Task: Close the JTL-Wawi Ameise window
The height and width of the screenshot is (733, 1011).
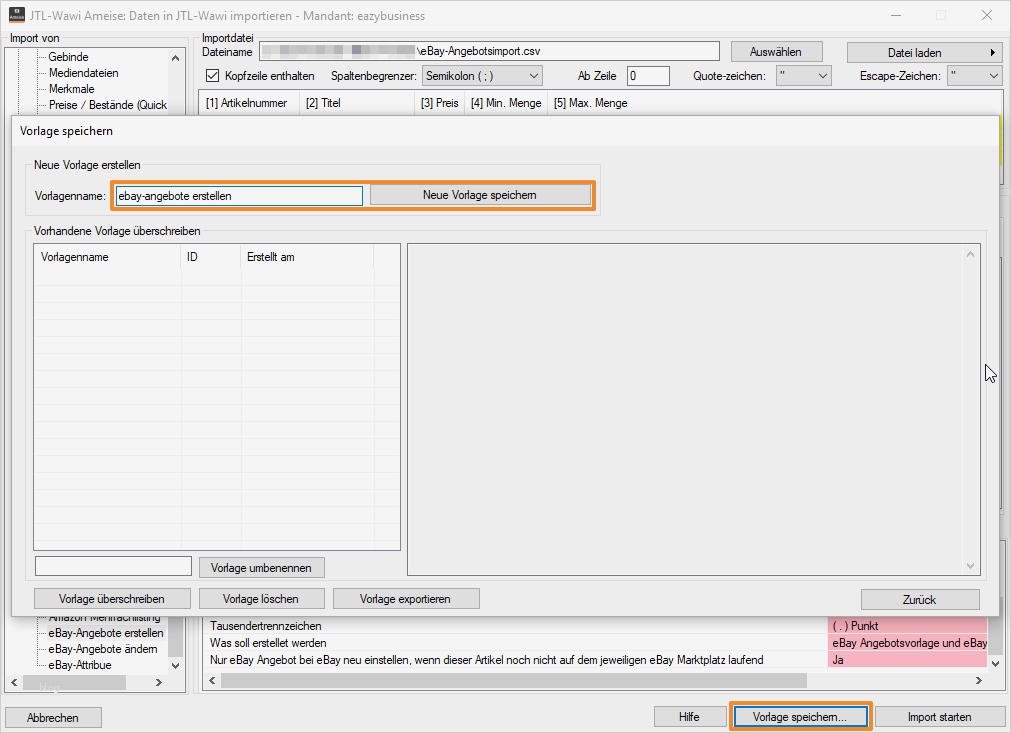Action: click(x=986, y=15)
